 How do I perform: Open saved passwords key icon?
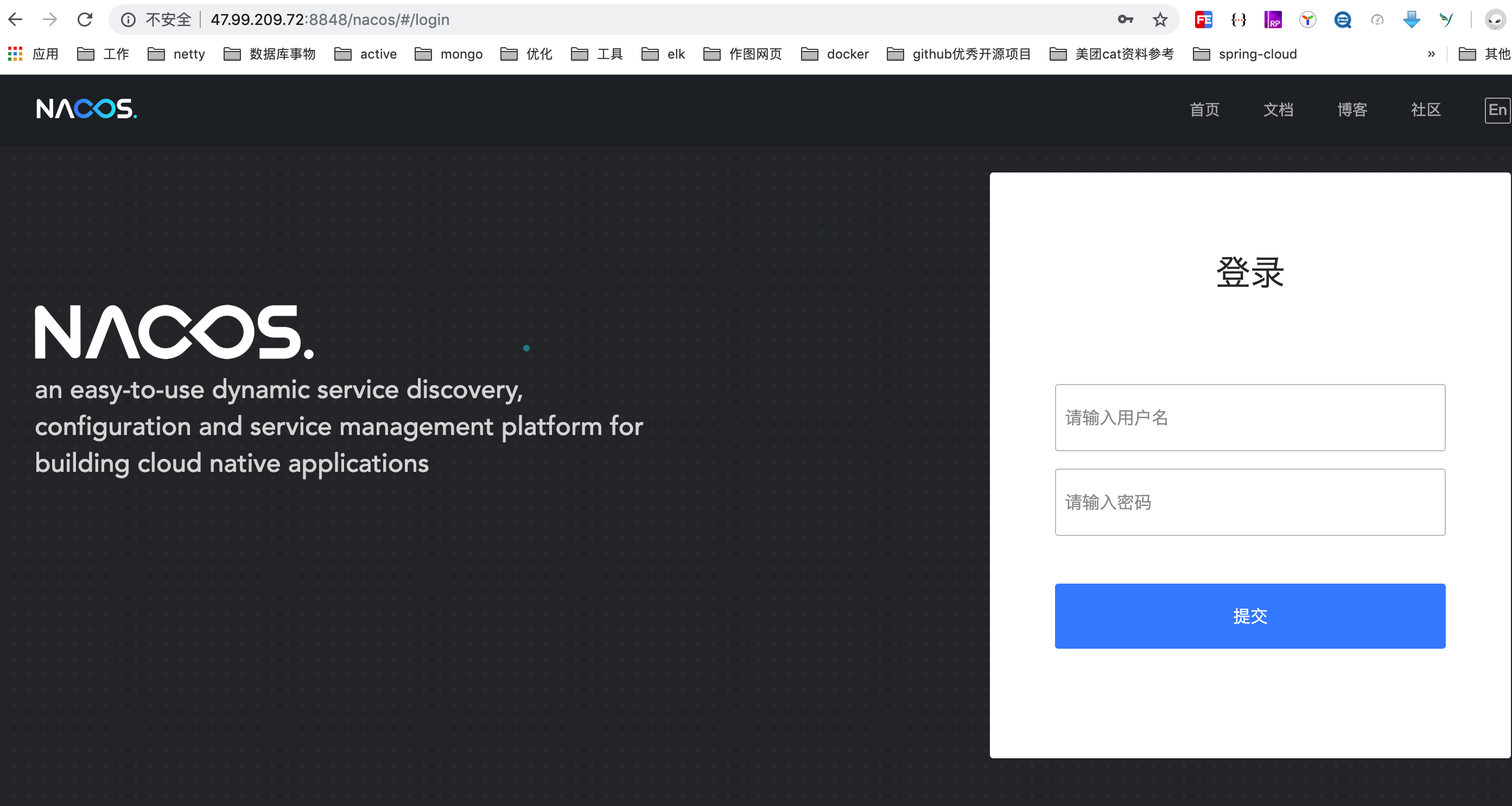point(1125,20)
